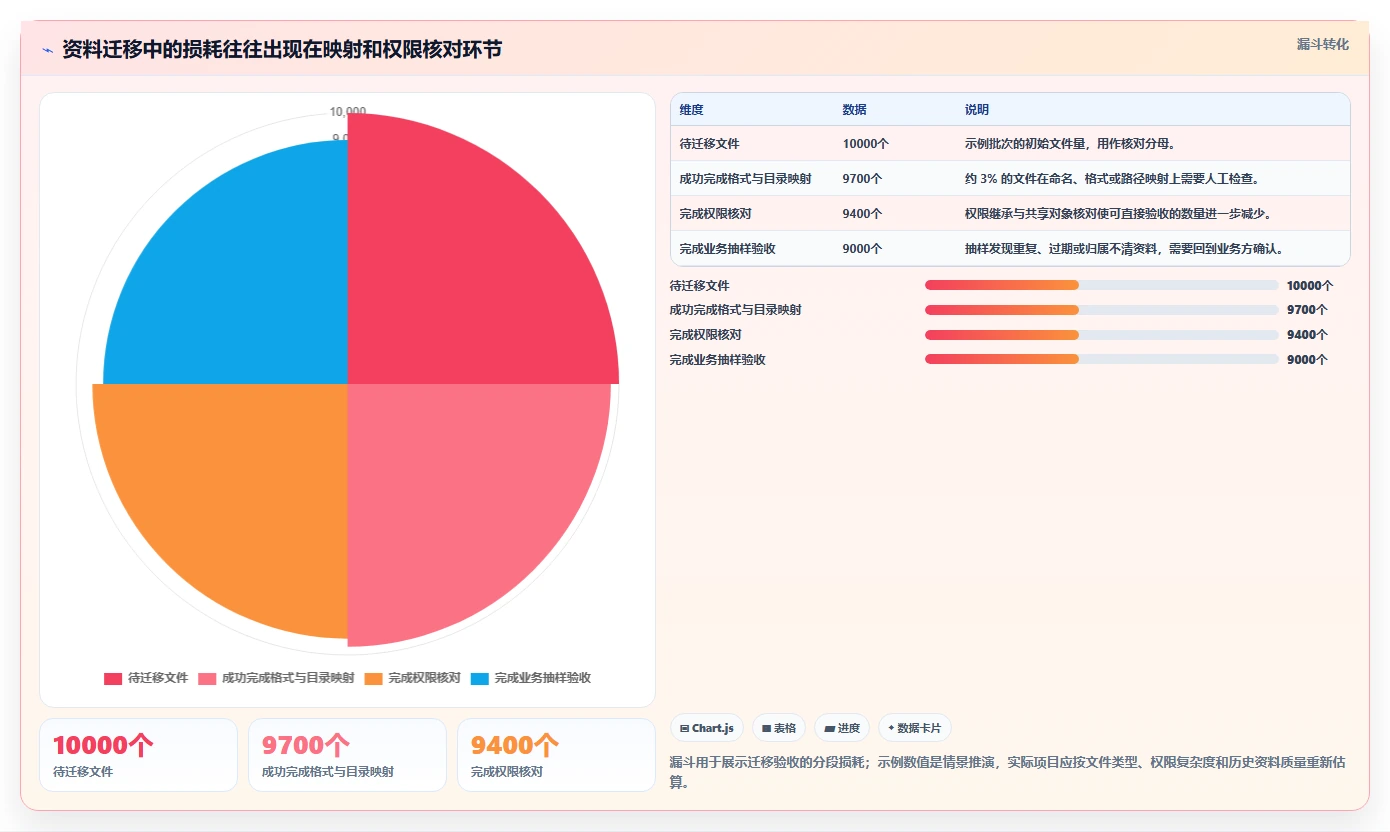Click the 9400个 value beside the progress bar
Viewport: 1390px width, 832px height.
(1307, 334)
